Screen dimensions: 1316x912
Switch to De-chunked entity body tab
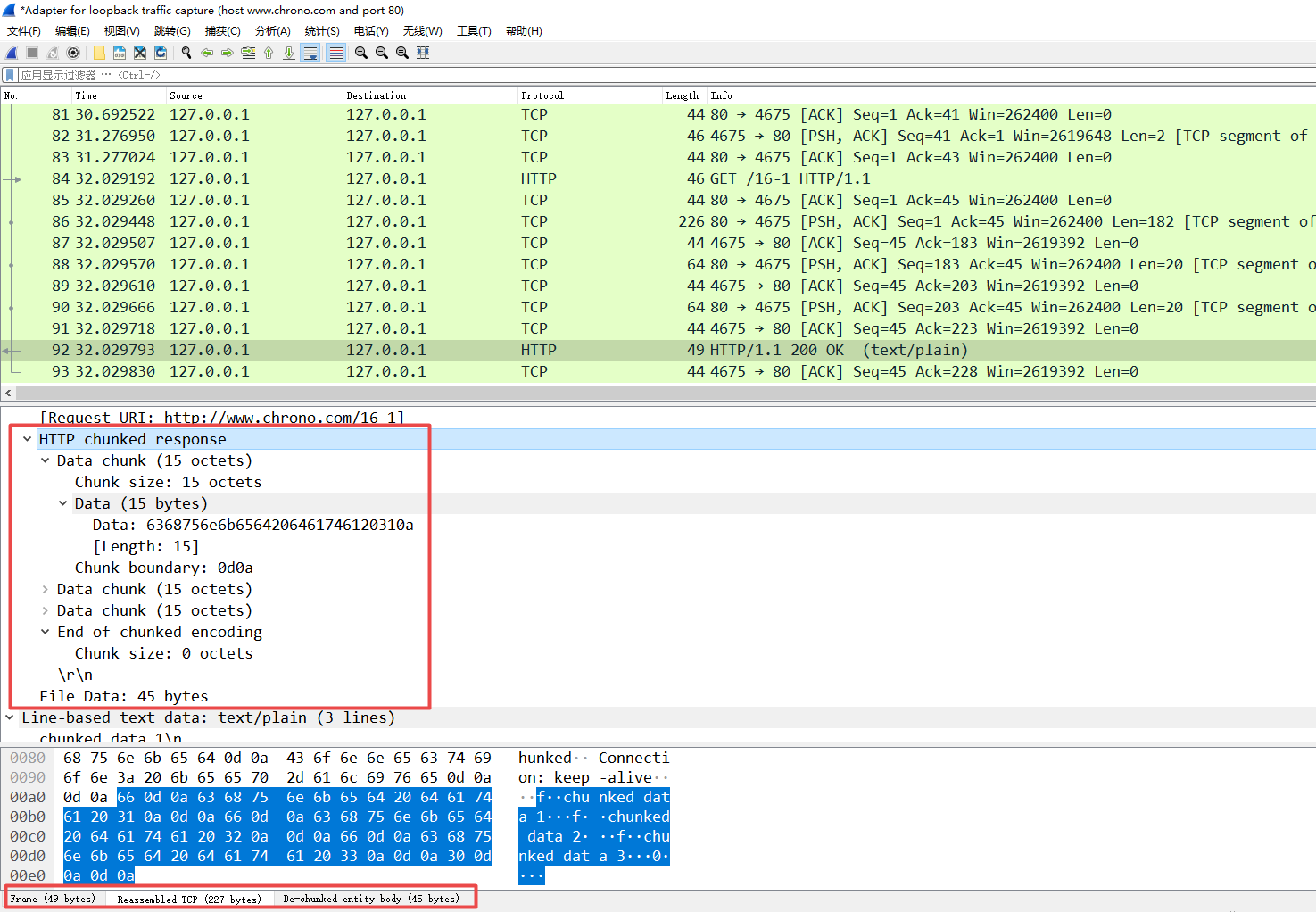click(x=371, y=899)
